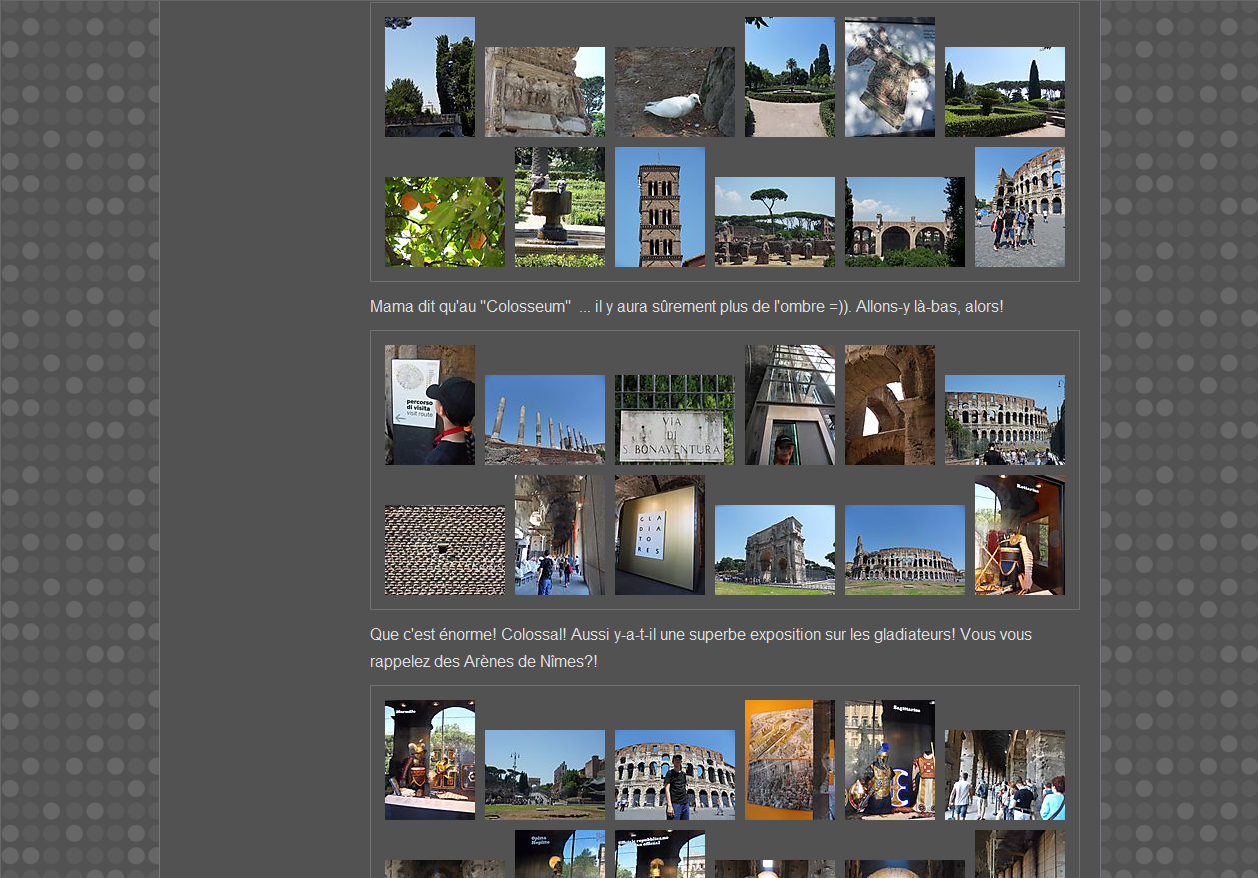Open the row of columns against sky thumbnail

click(x=544, y=420)
